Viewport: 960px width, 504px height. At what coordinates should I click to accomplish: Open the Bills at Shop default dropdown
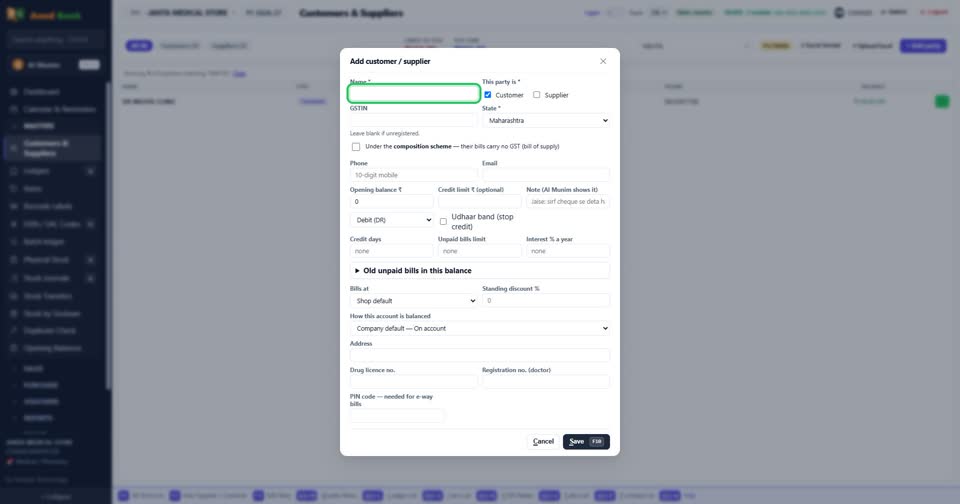[x=414, y=301]
